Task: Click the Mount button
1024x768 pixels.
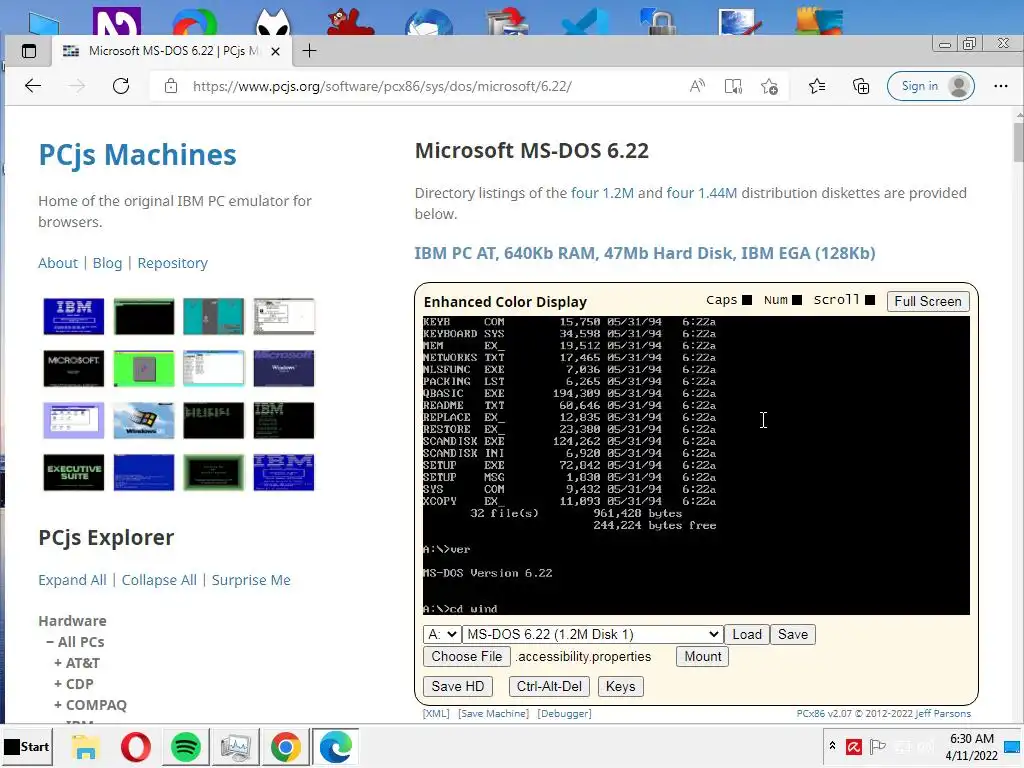Action: click(x=703, y=656)
